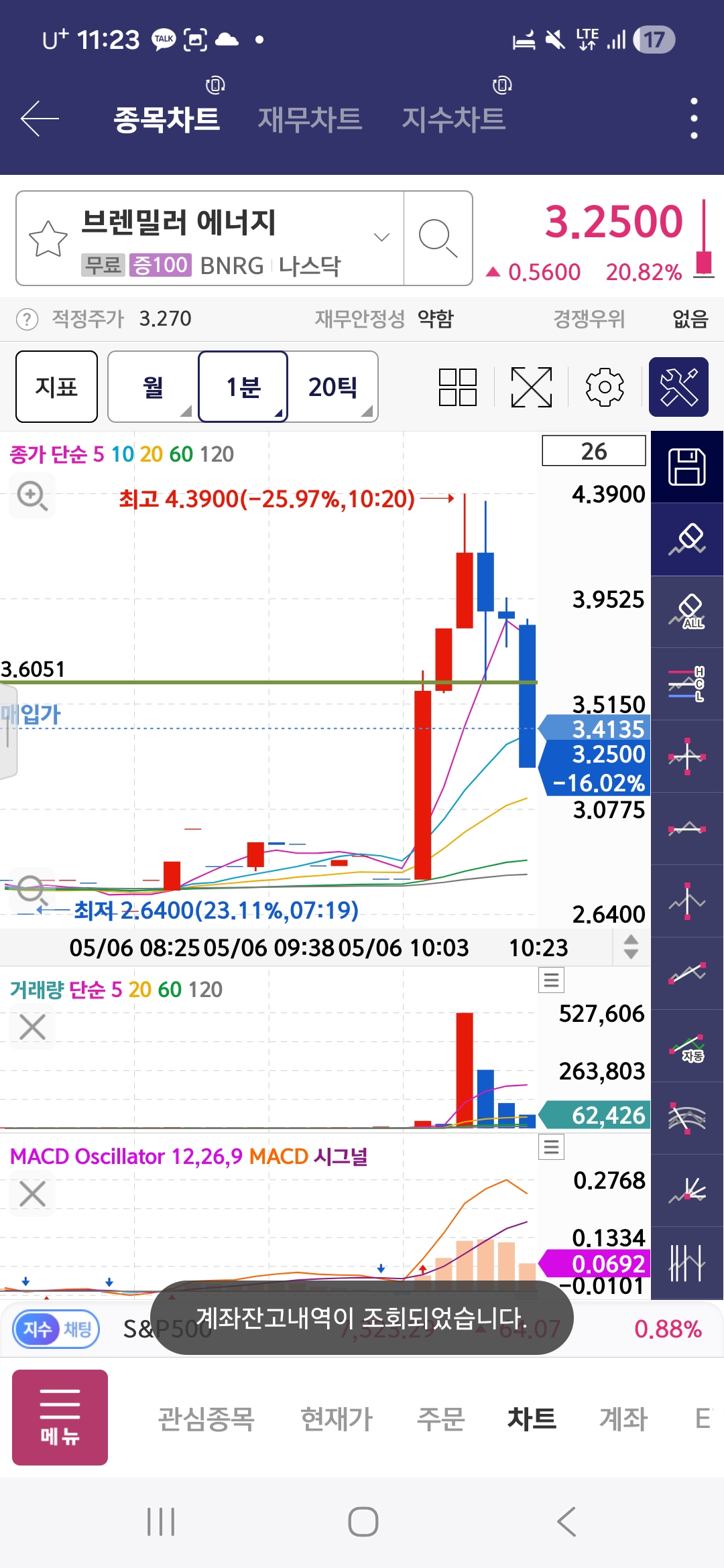Tap the 매입가 purchase price line label
The width and height of the screenshot is (724, 1568).
(31, 714)
